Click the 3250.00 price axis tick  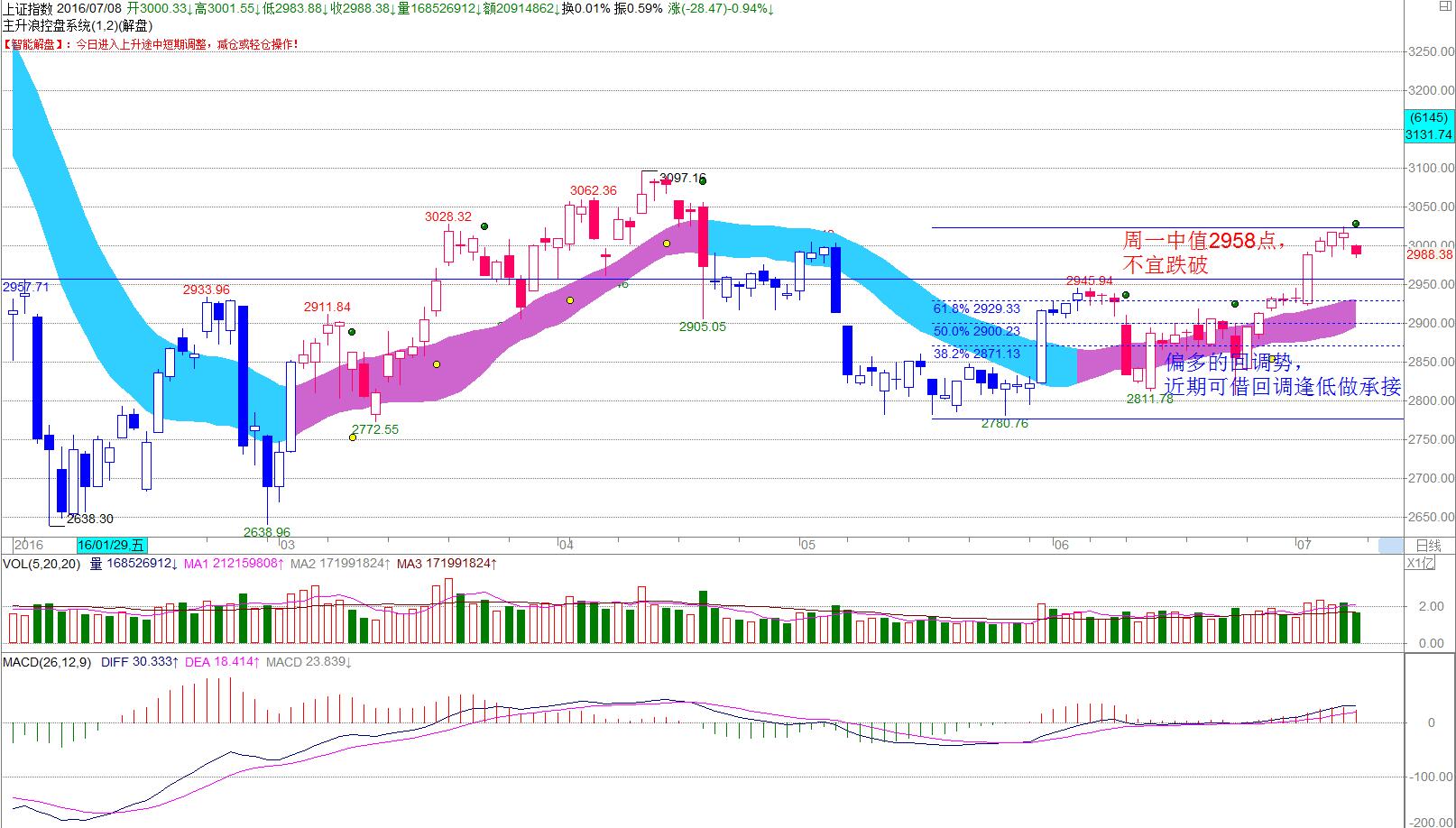pos(1433,51)
